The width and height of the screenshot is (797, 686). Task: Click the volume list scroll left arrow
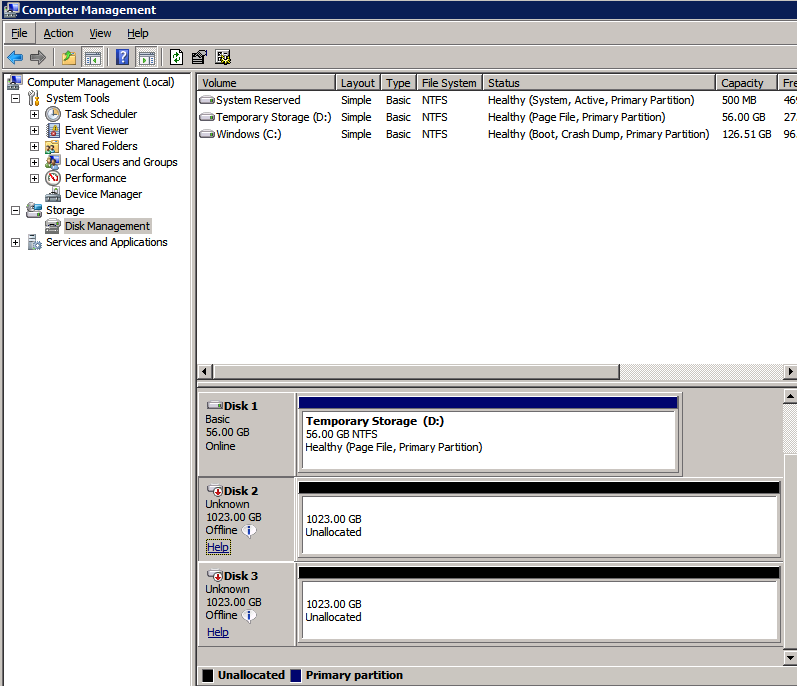click(x=205, y=372)
